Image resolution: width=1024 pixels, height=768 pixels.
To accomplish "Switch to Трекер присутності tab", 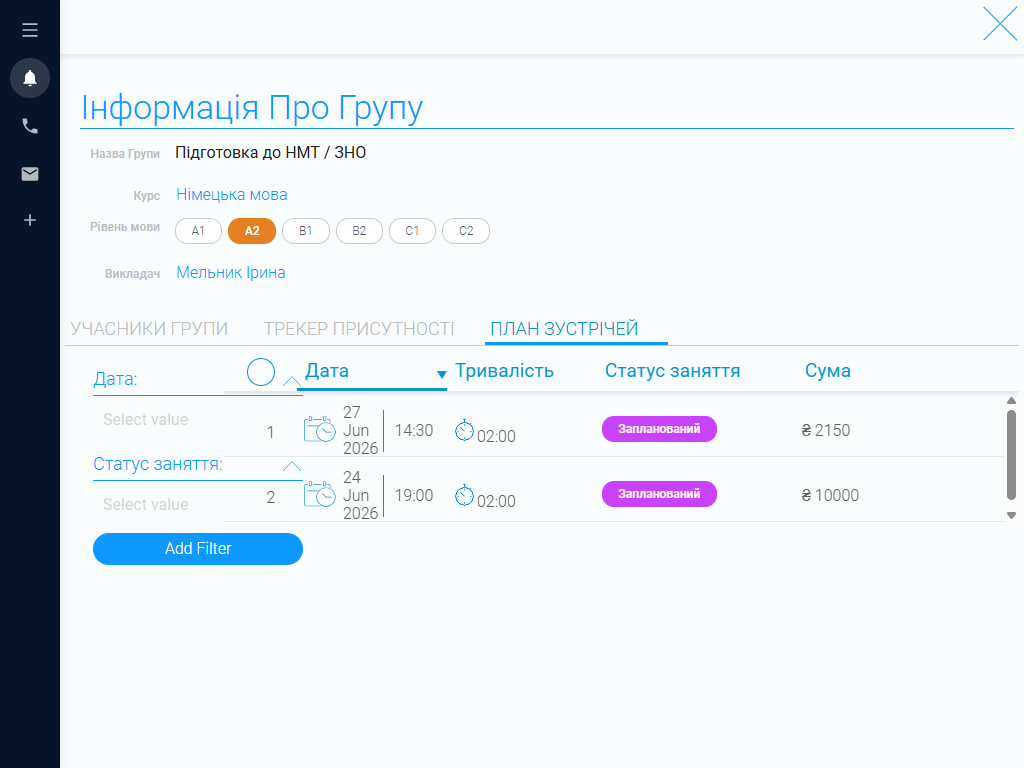I will point(359,328).
